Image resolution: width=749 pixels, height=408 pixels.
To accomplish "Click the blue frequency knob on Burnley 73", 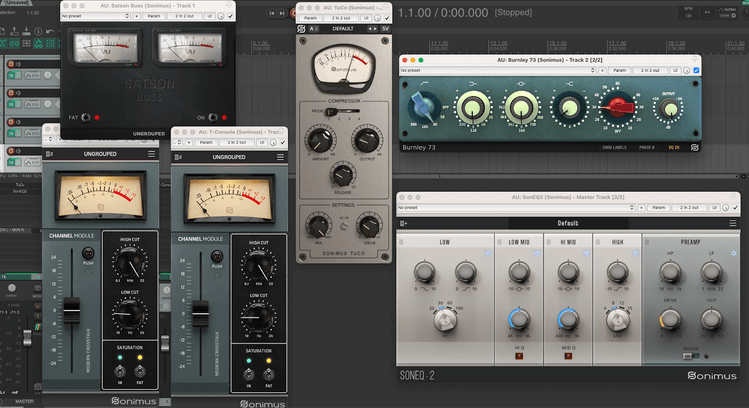I will click(x=425, y=106).
